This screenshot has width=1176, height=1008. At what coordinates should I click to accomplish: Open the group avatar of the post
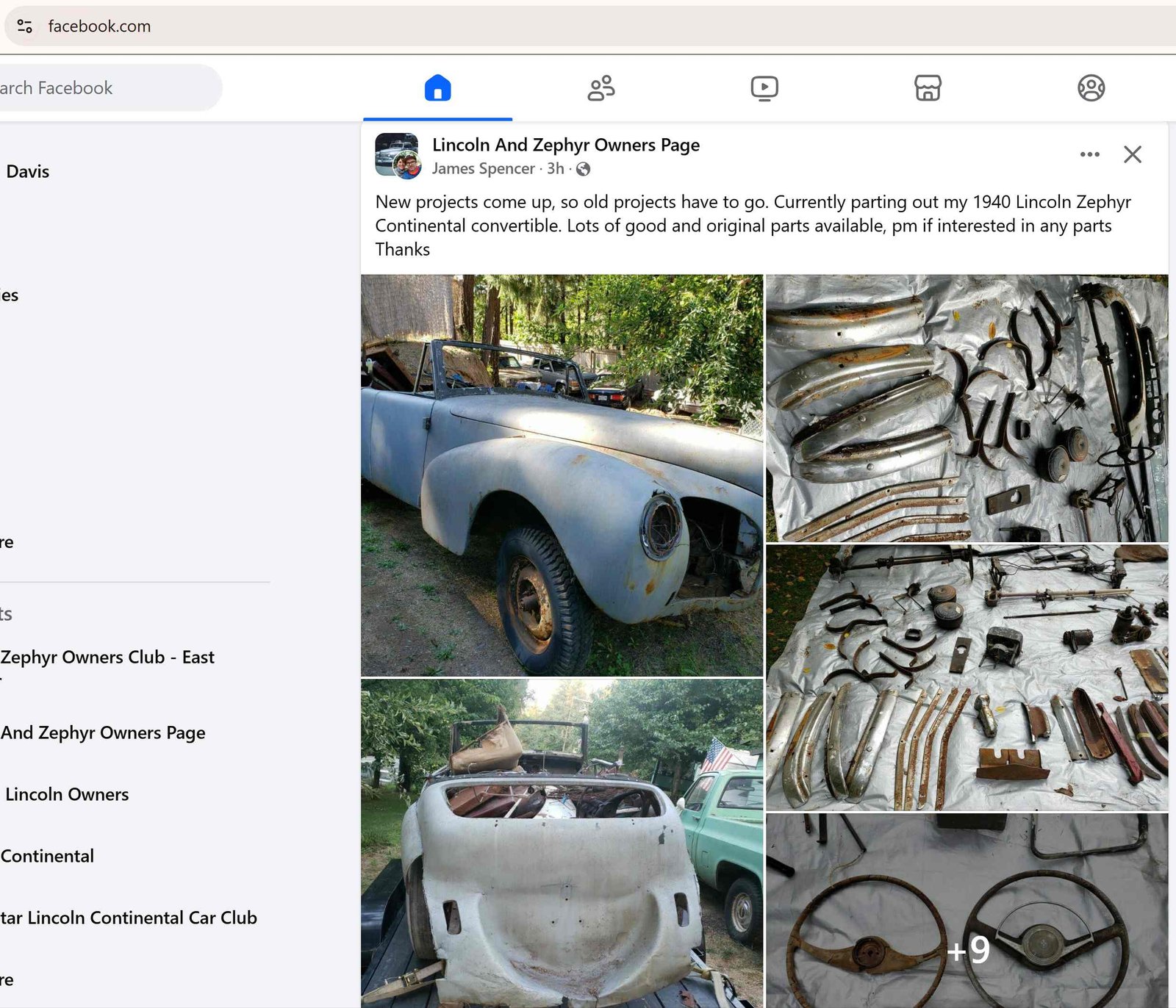(x=397, y=155)
